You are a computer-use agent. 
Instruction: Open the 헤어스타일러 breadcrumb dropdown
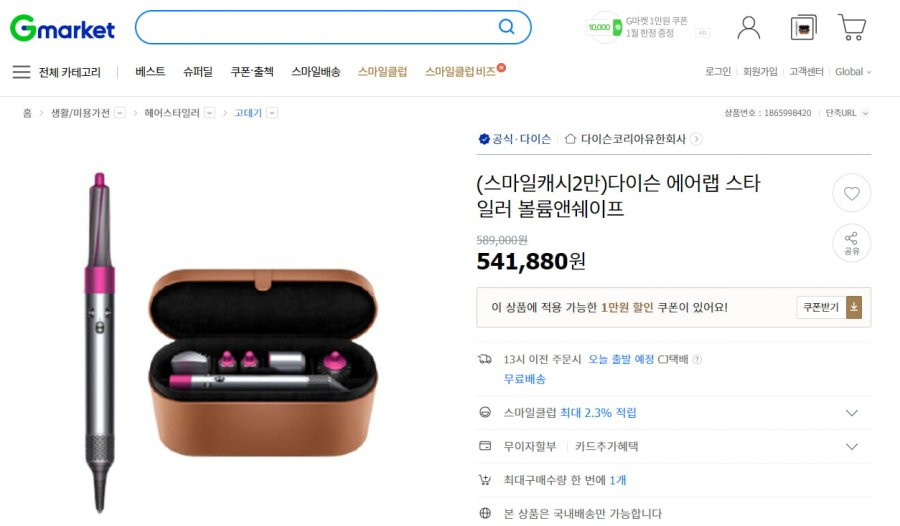point(210,113)
